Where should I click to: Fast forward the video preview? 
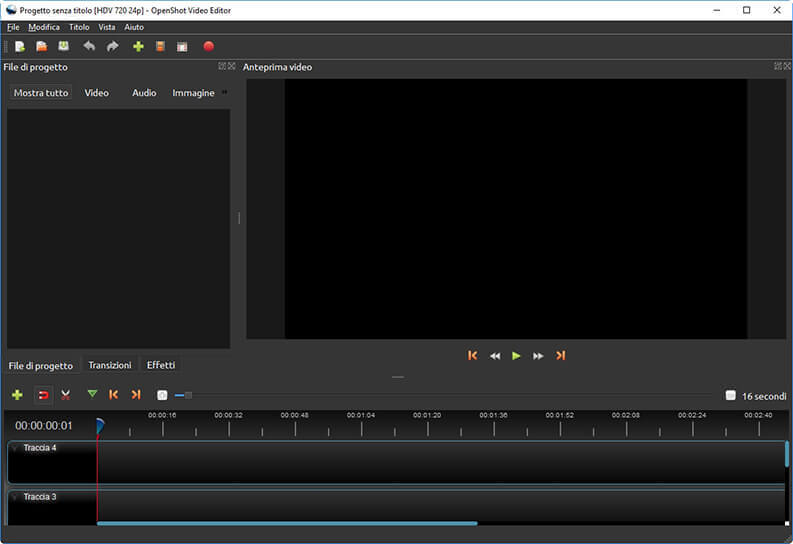538,356
